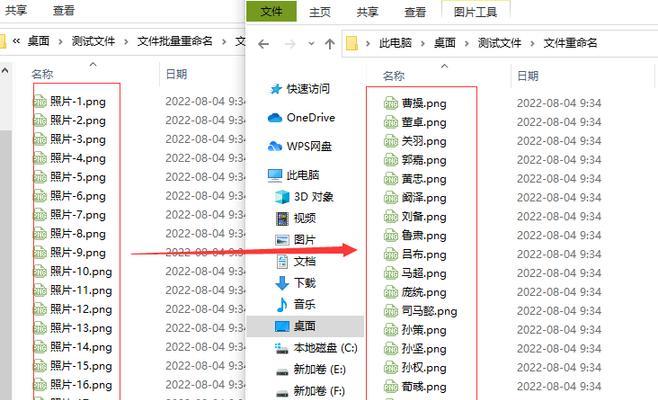
Task: Select OneDrive cloud icon in sidebar
Action: 275,118
